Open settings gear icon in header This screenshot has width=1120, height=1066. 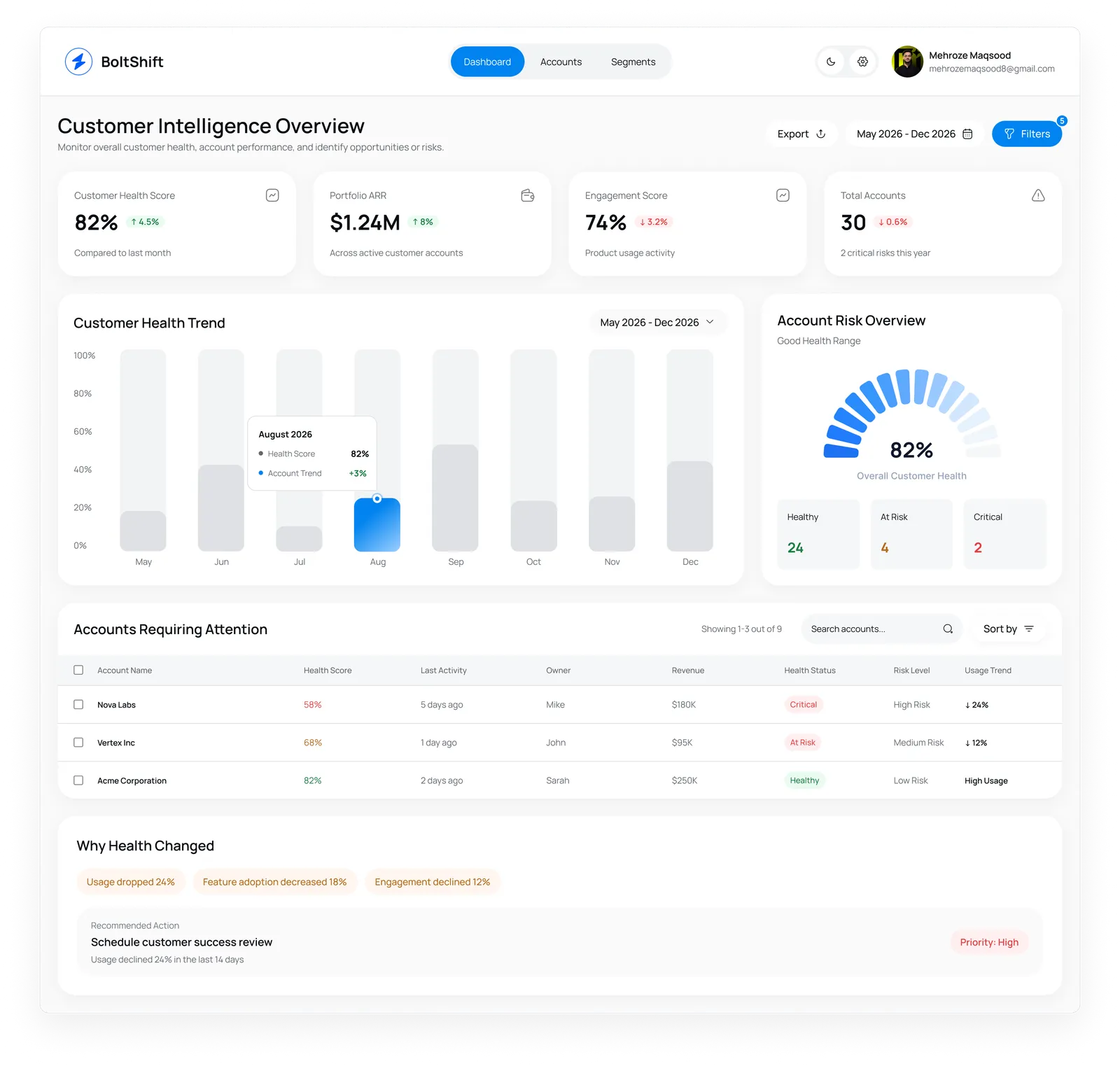(x=862, y=62)
